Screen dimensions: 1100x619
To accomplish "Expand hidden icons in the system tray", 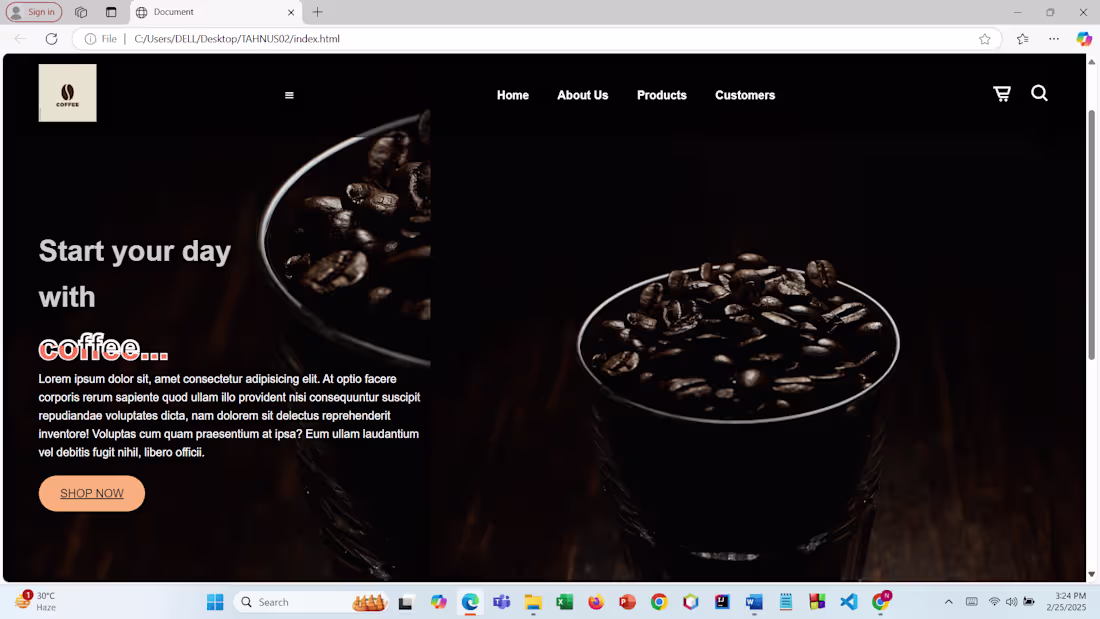I will [x=948, y=601].
